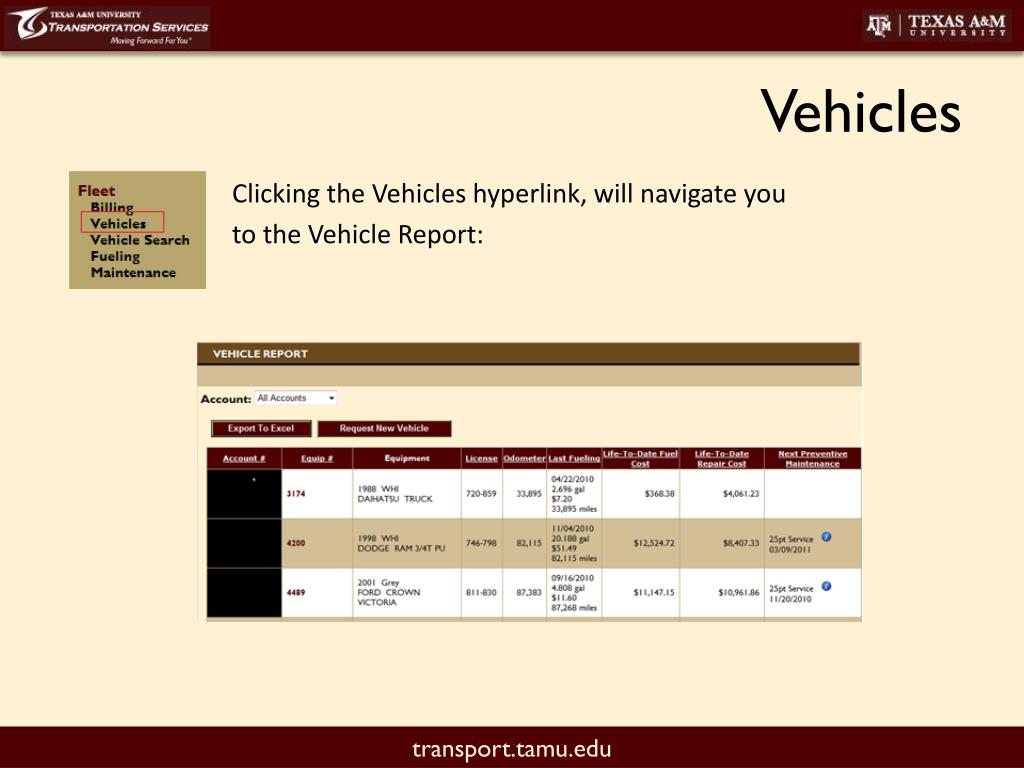Open equipment number 4200 link
The height and width of the screenshot is (768, 1024).
pyautogui.click(x=296, y=543)
